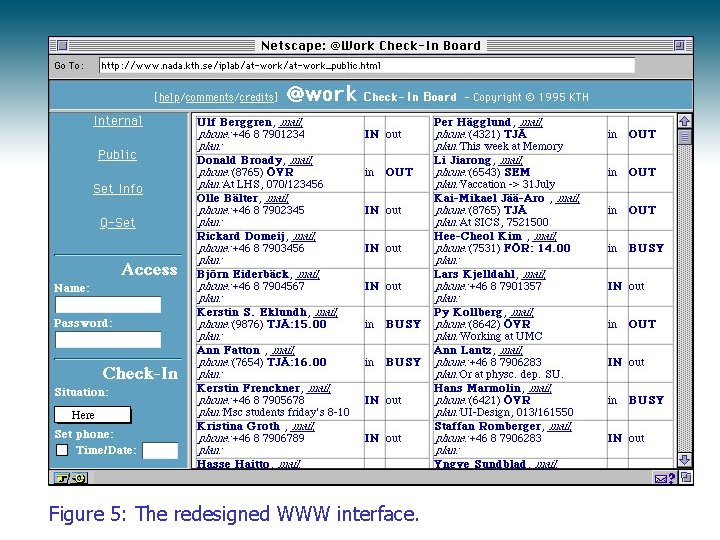Click the mail link for Per Hägglund
720x540 pixels.
531,123
